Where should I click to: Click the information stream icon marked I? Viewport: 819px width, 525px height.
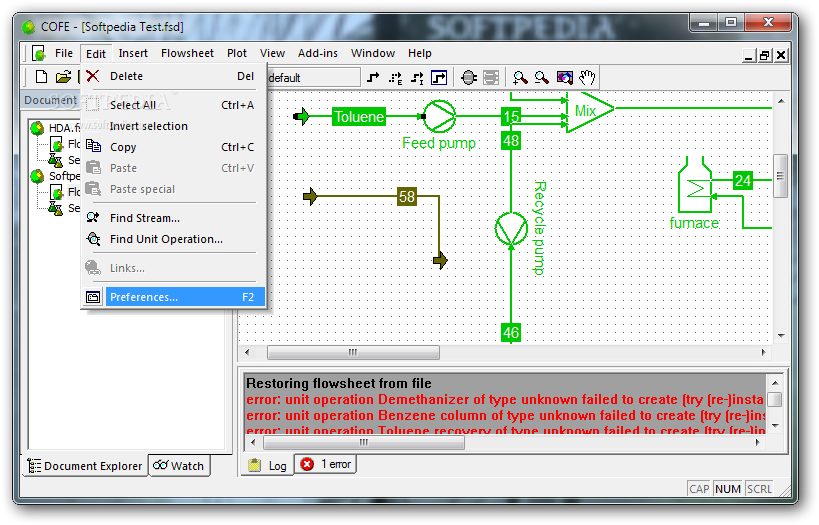(417, 78)
